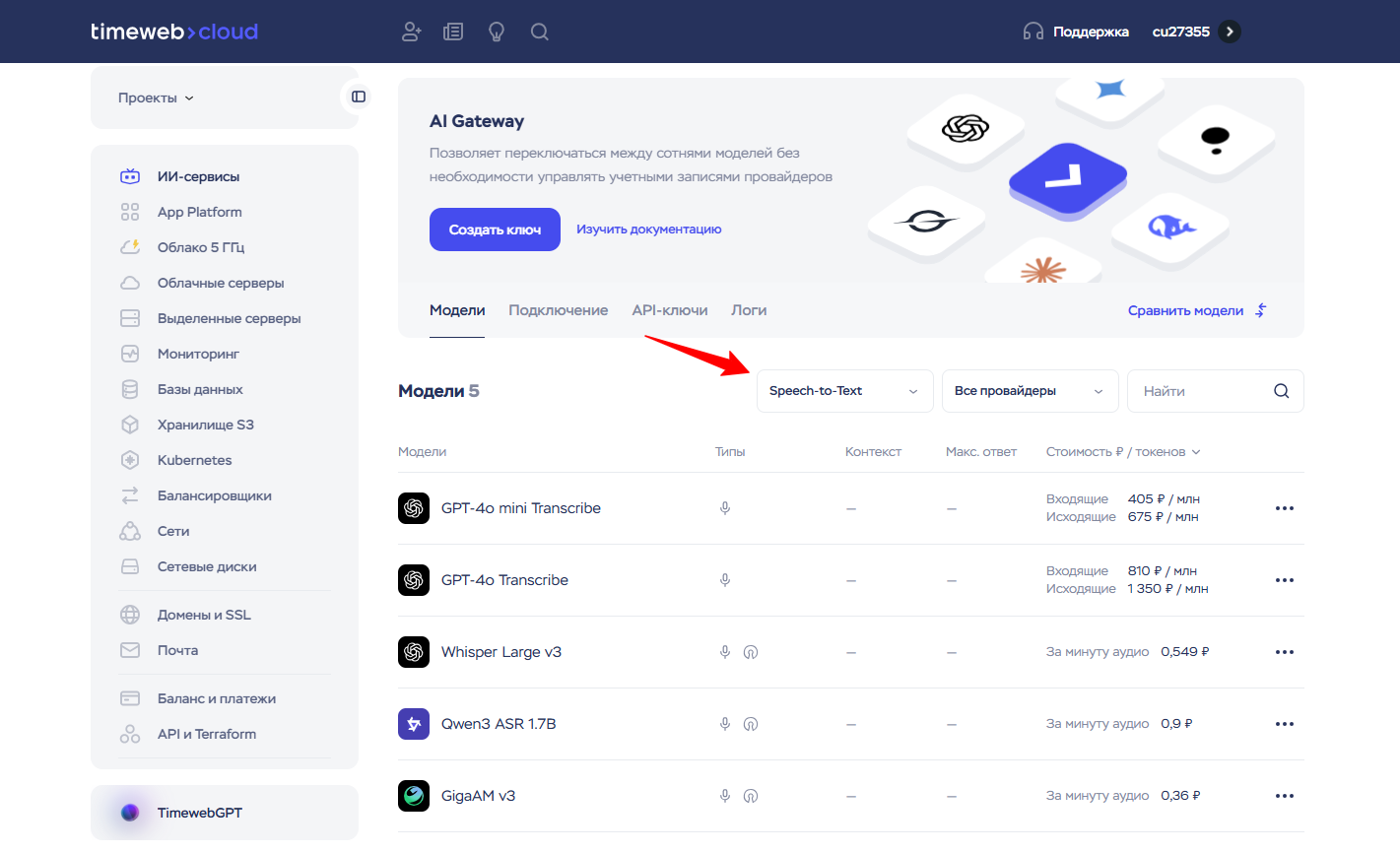The width and height of the screenshot is (1400, 853).
Task: Open the Все провайдеры filter dropdown
Action: point(1030,391)
